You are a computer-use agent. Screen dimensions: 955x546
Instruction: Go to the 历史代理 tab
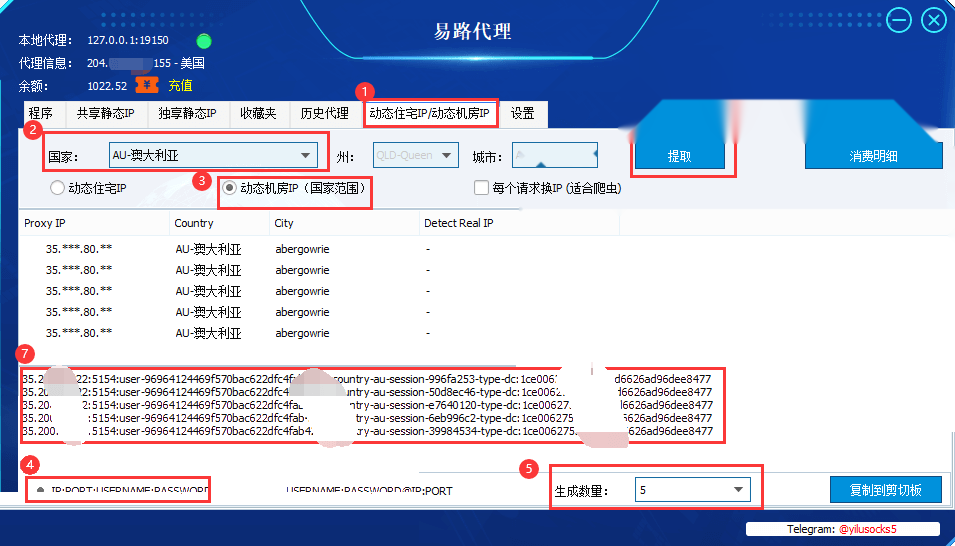325,113
